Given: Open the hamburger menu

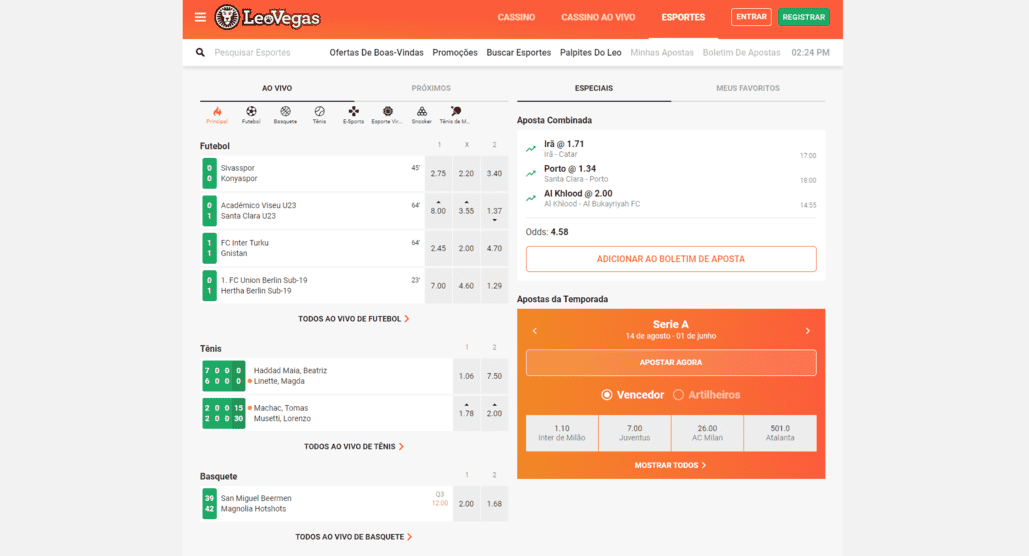Looking at the screenshot, I should tap(200, 17).
